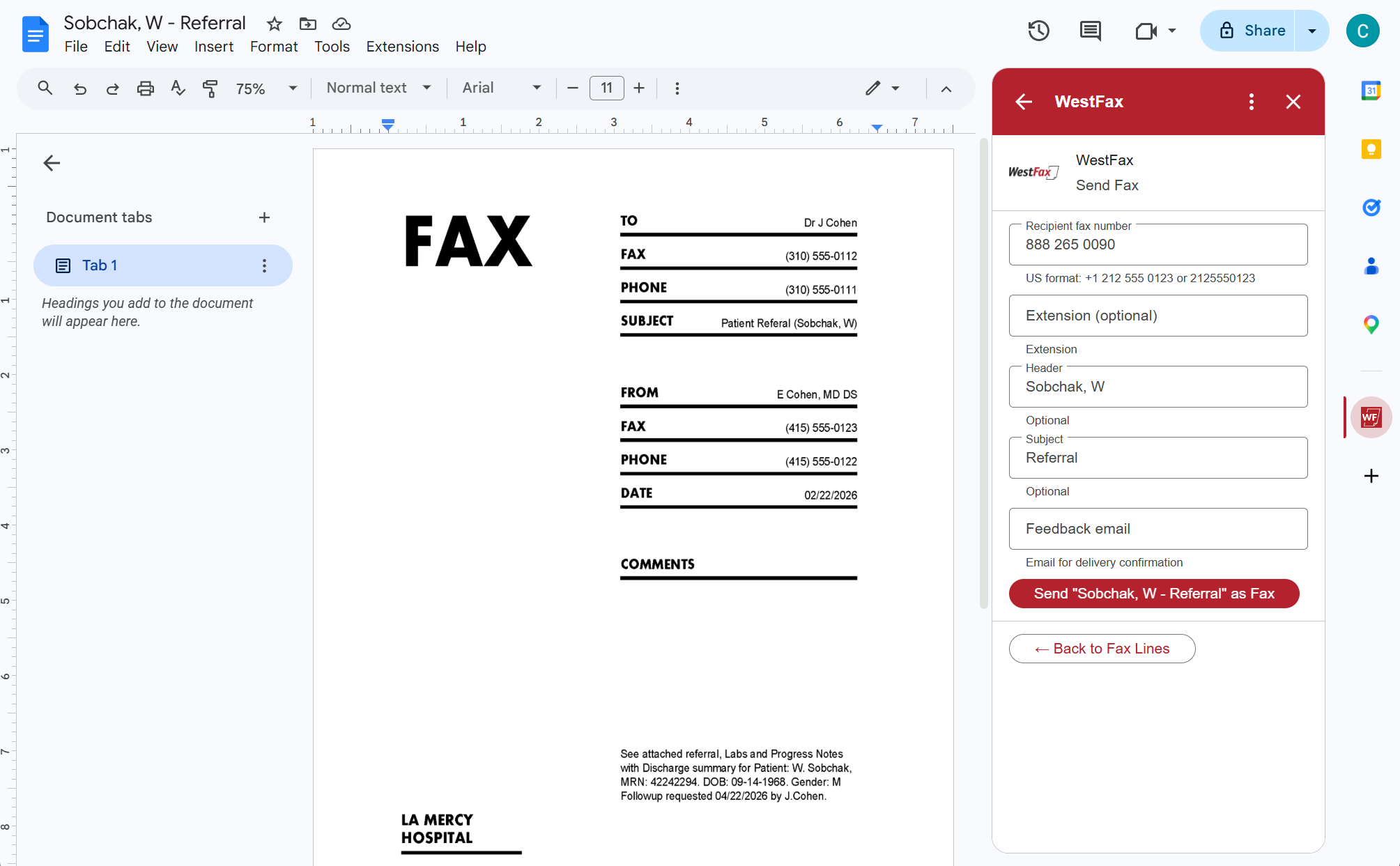Viewport: 1400px width, 866px height.
Task: Send "Sobchak, W - Referral" as Fax
Action: [1154, 594]
